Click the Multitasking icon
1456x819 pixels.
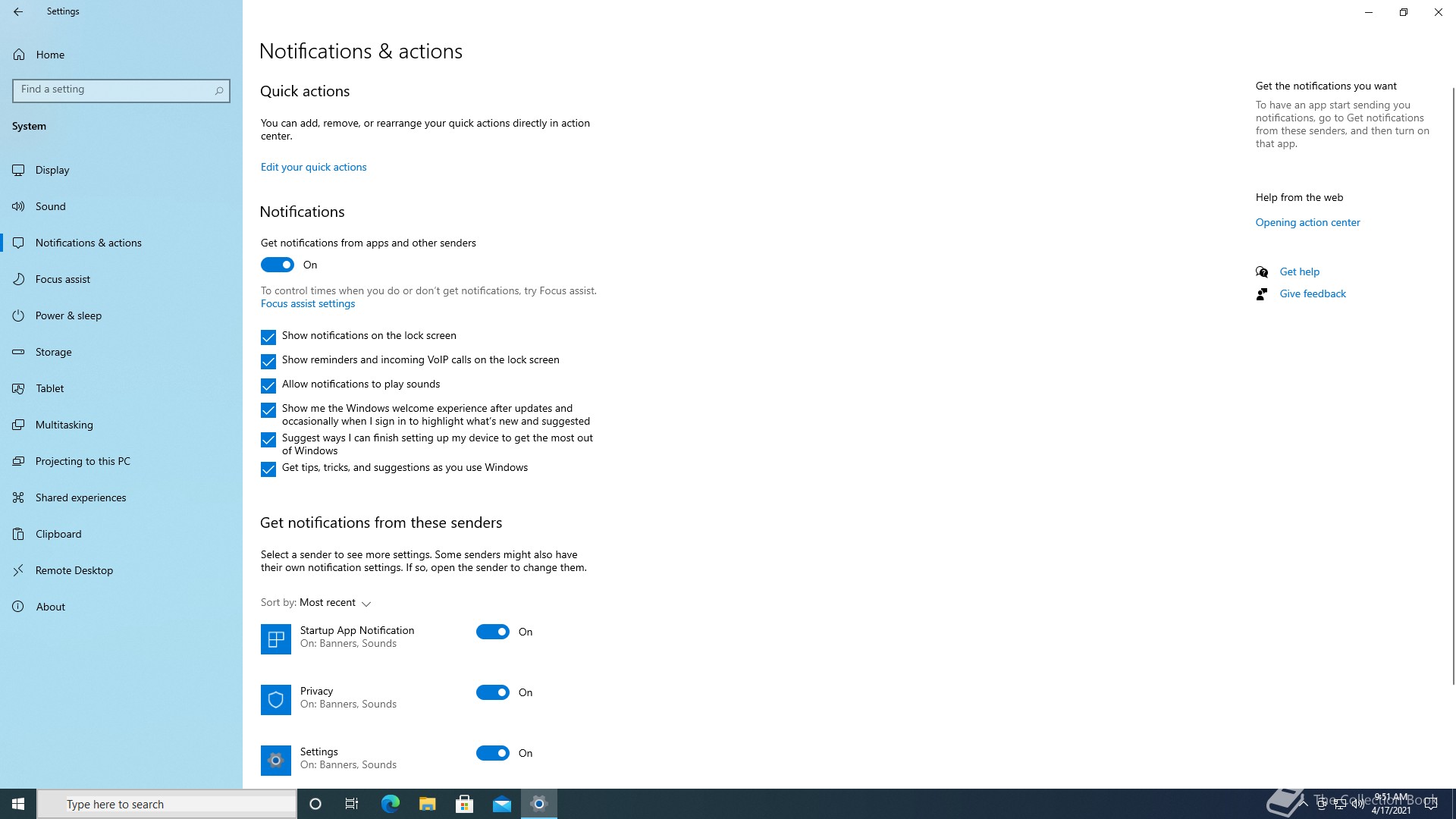point(19,425)
